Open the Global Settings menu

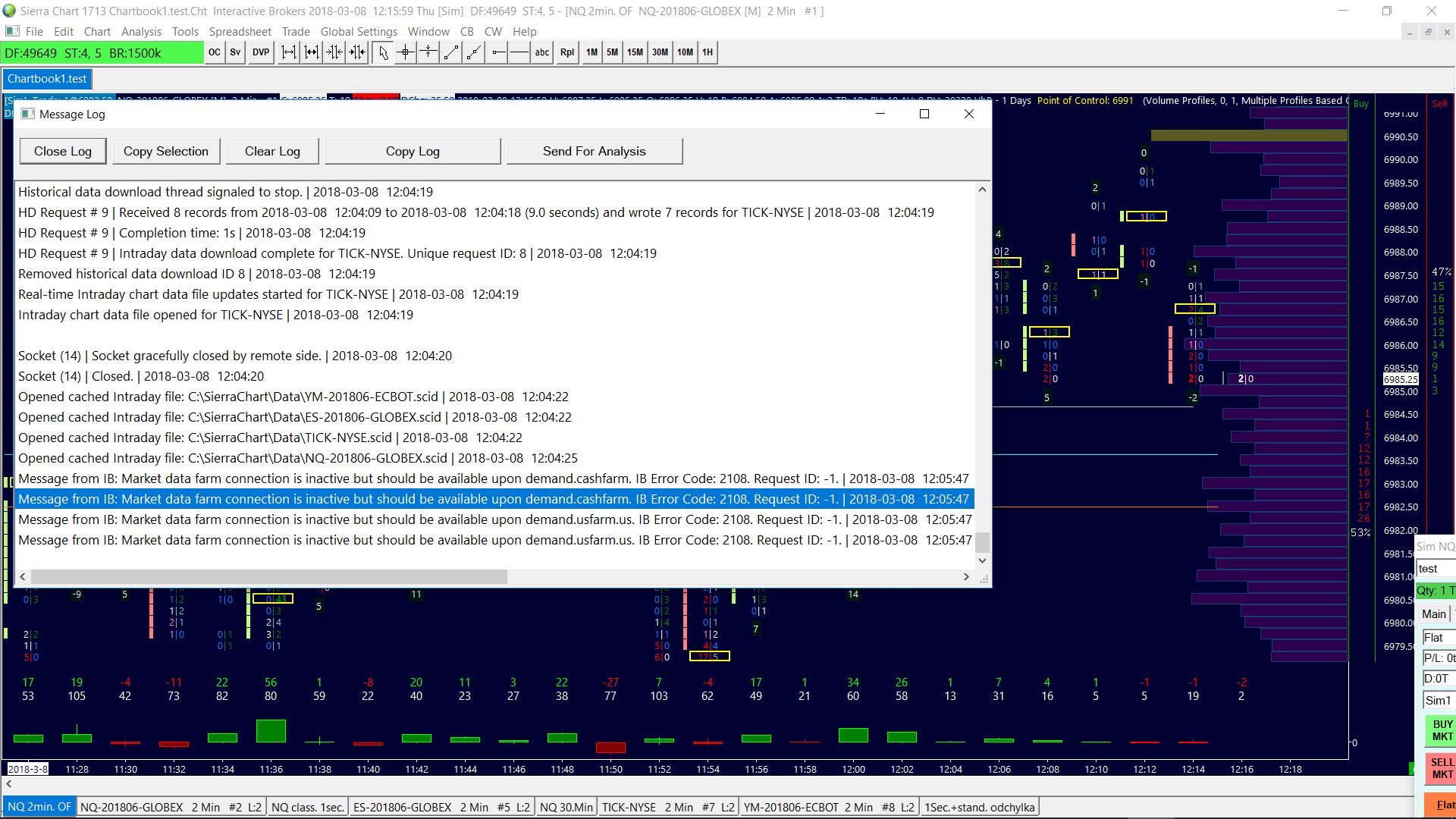(x=359, y=31)
